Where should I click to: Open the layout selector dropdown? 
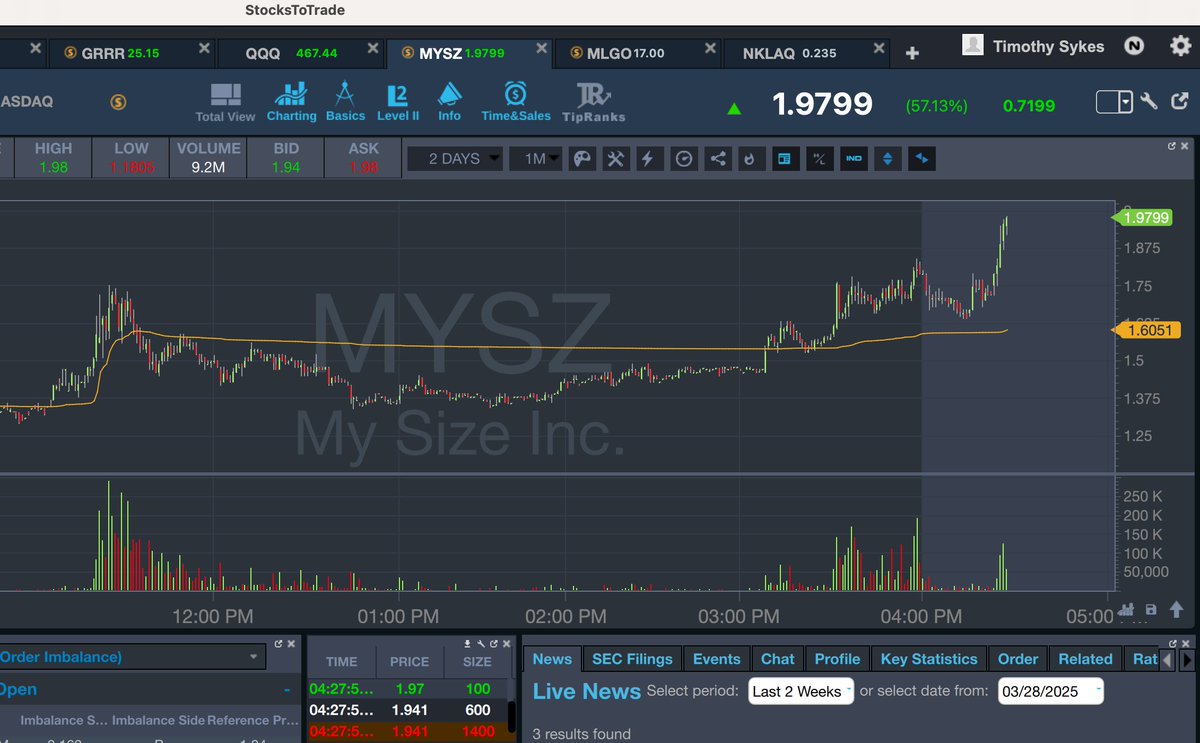pyautogui.click(x=1114, y=101)
